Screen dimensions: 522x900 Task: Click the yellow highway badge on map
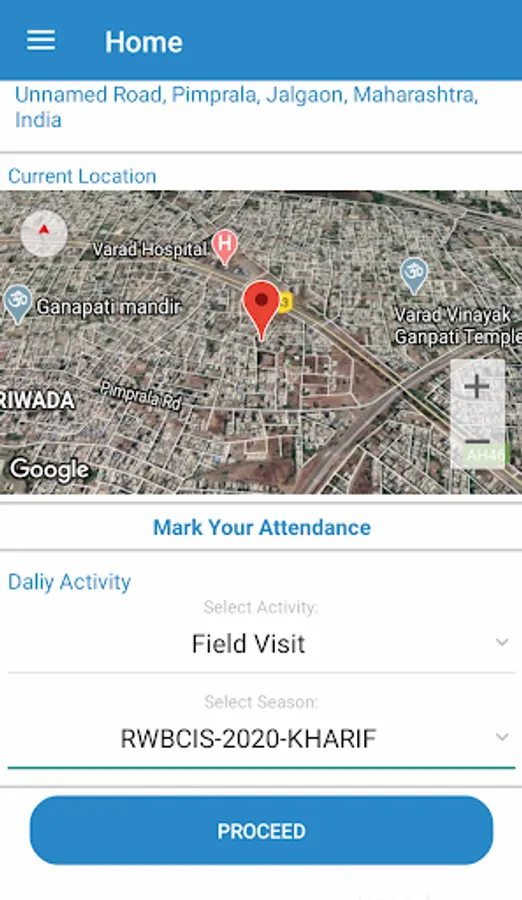click(x=285, y=301)
